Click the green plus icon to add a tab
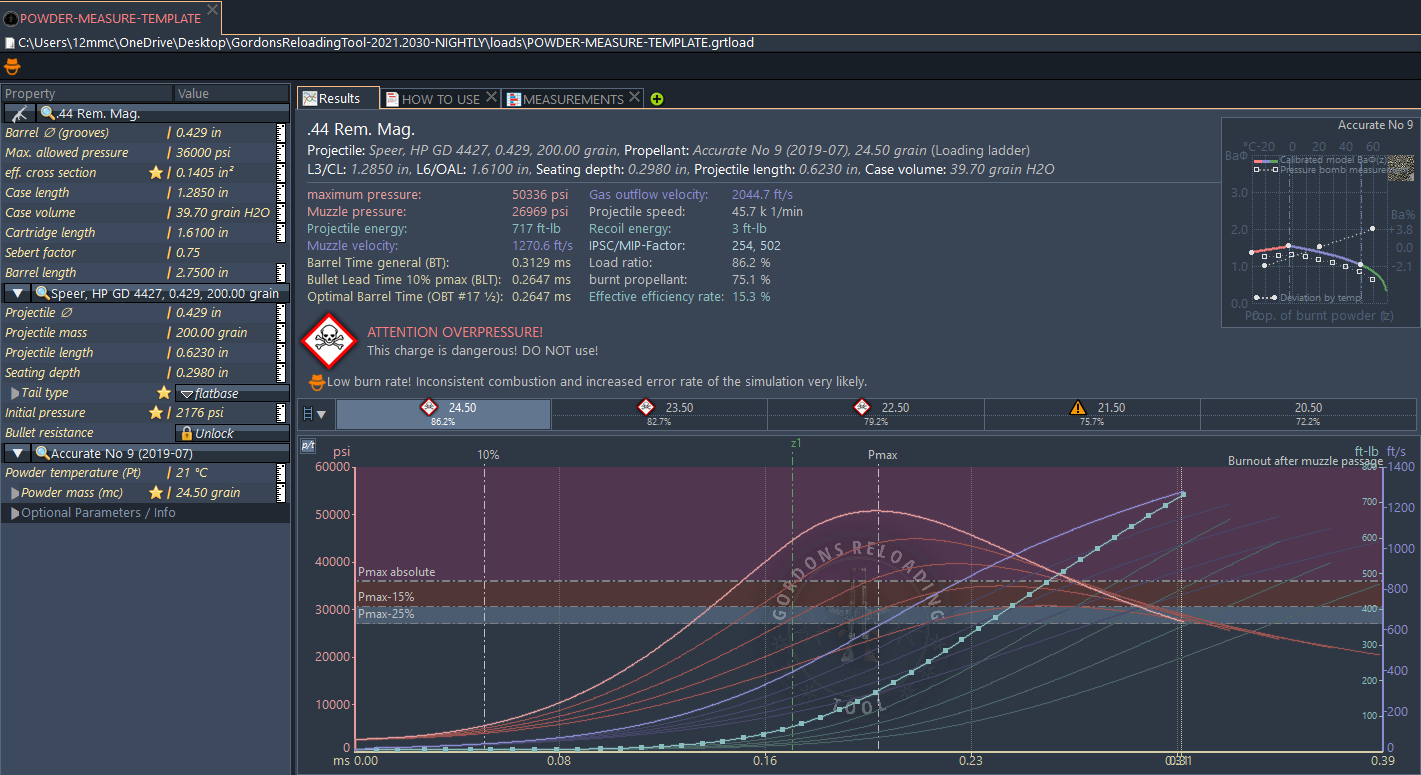Viewport: 1421px width, 775px height. (657, 99)
